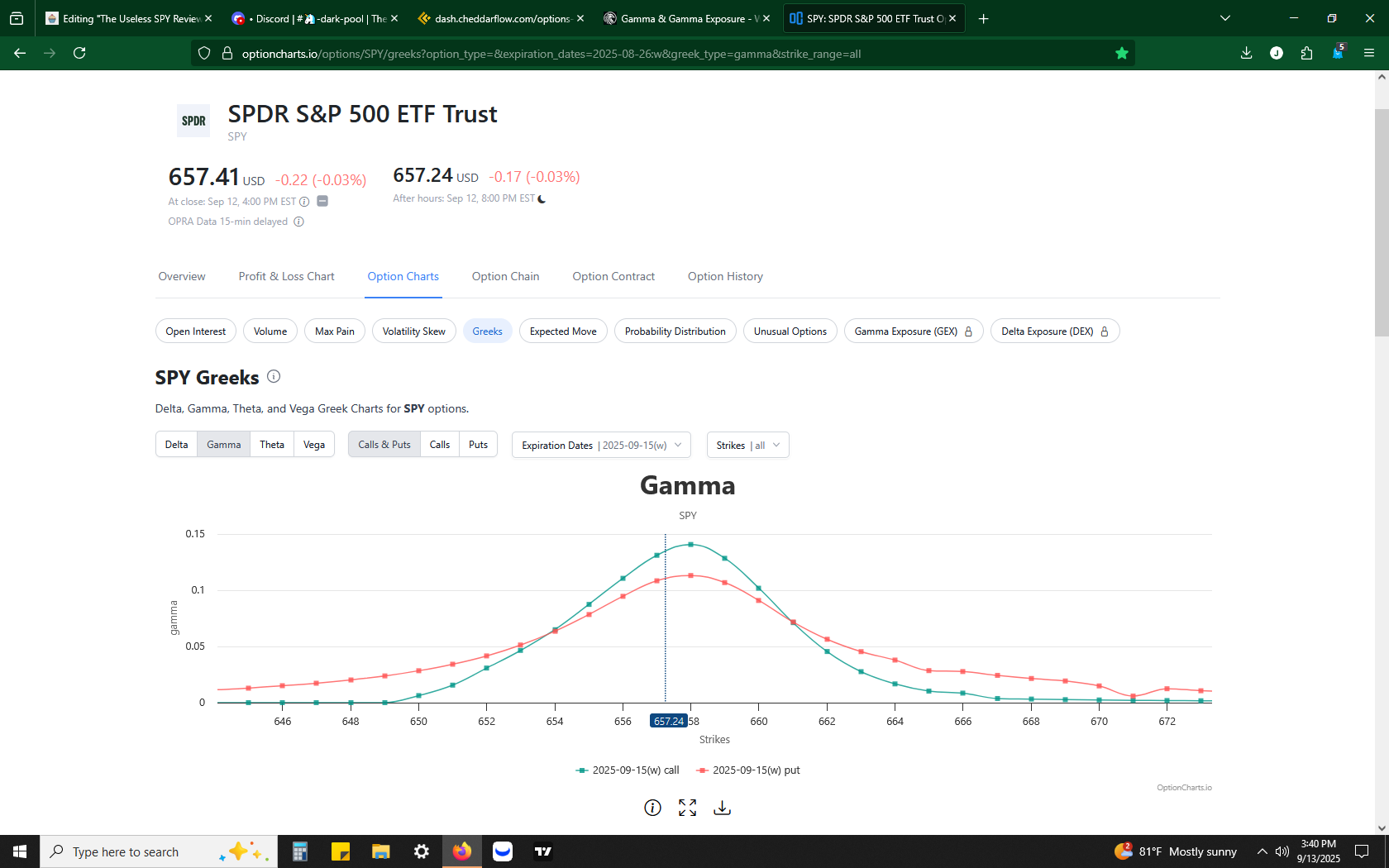Click Windows taskbar search box
Viewport: 1389px width, 868px height.
pos(159,851)
